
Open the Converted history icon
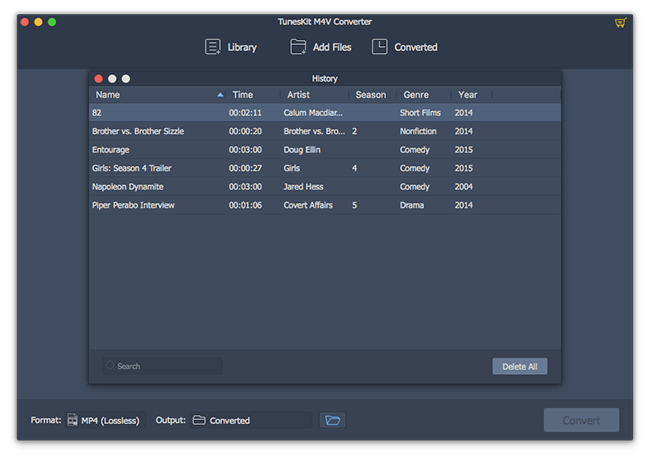pyautogui.click(x=380, y=47)
